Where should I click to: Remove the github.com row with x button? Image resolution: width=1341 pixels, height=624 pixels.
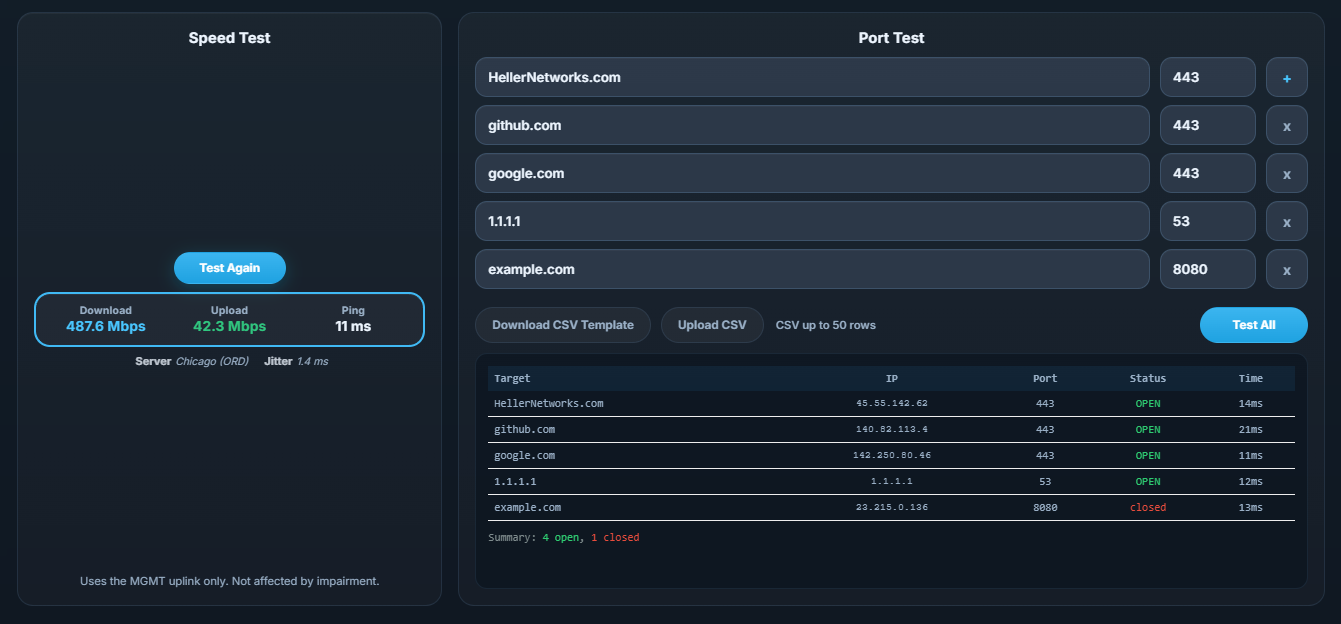pos(1287,125)
